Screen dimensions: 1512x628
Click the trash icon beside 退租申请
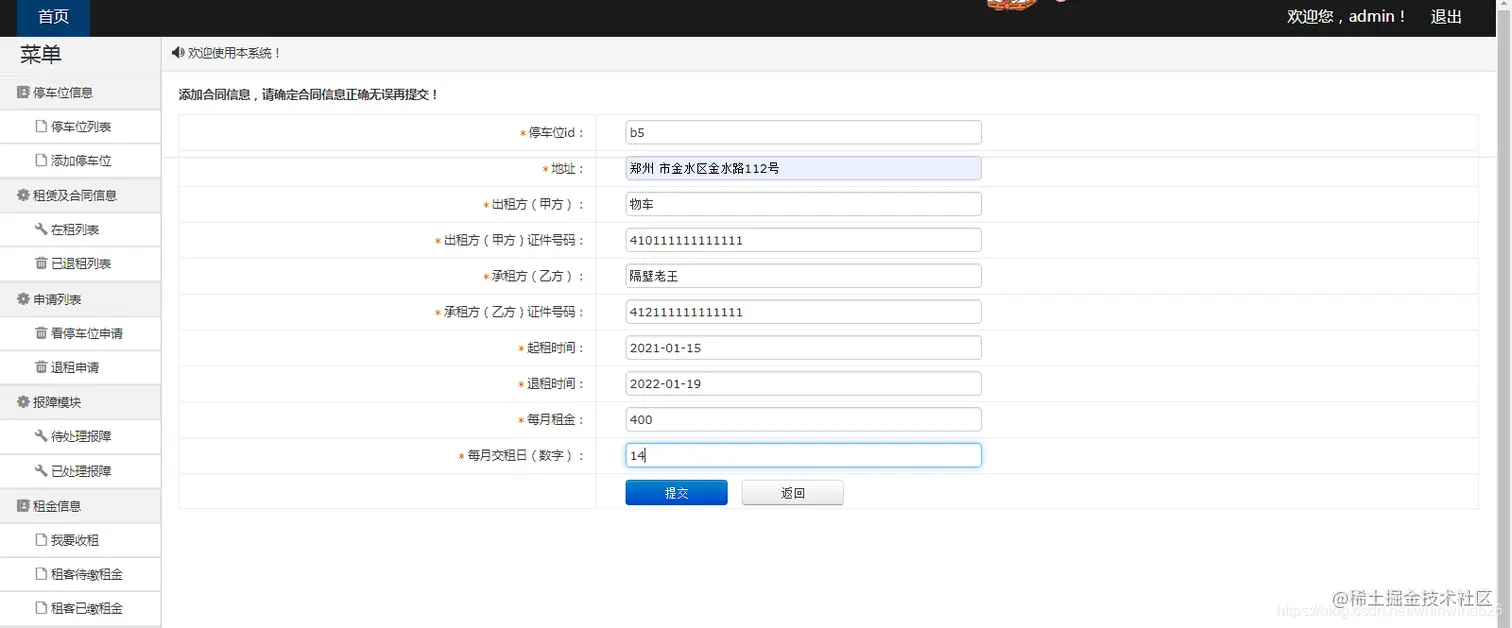click(41, 368)
